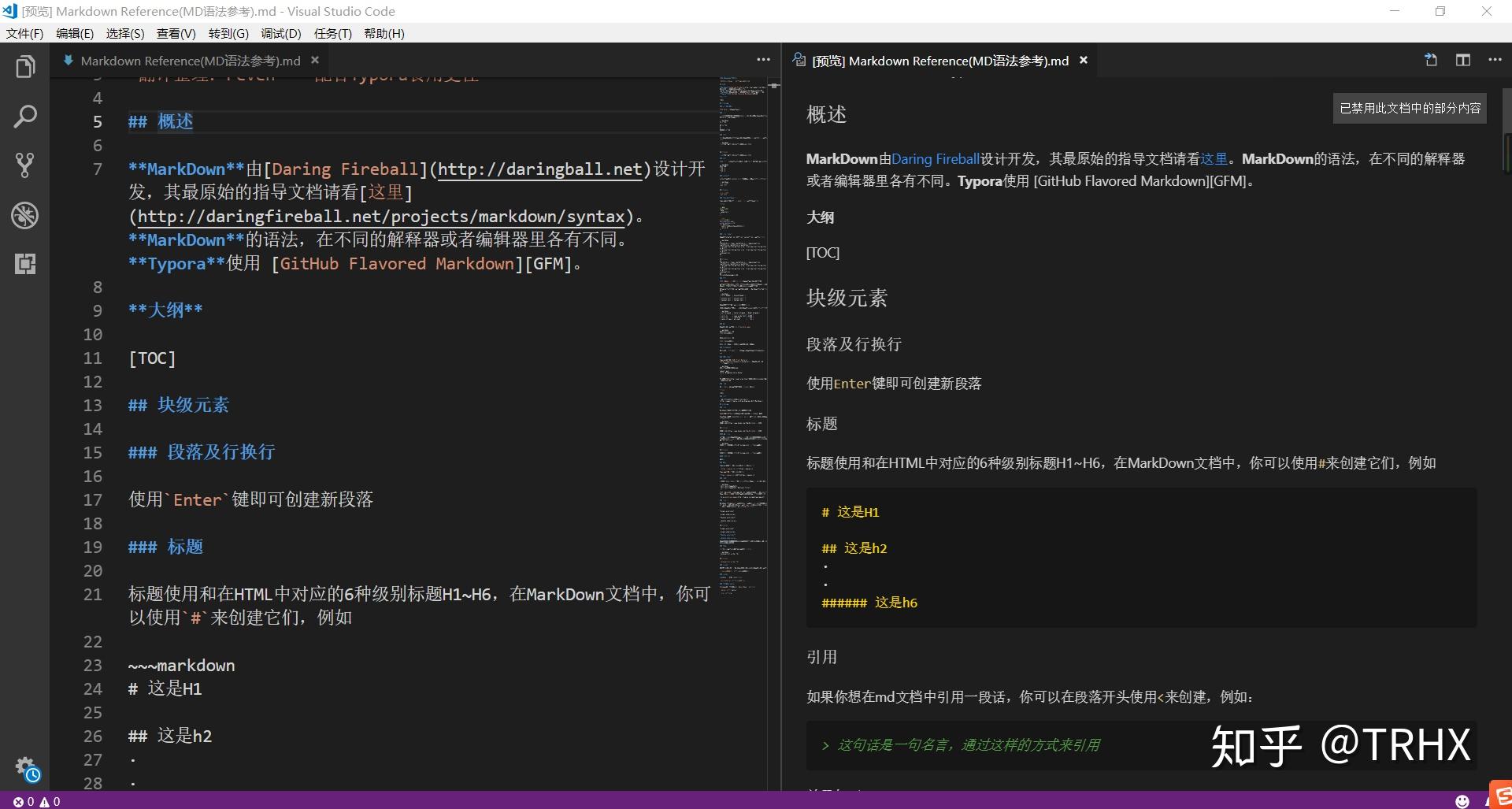Close the Markdown Reference editor tab
This screenshot has width=1512, height=809.
[314, 60]
